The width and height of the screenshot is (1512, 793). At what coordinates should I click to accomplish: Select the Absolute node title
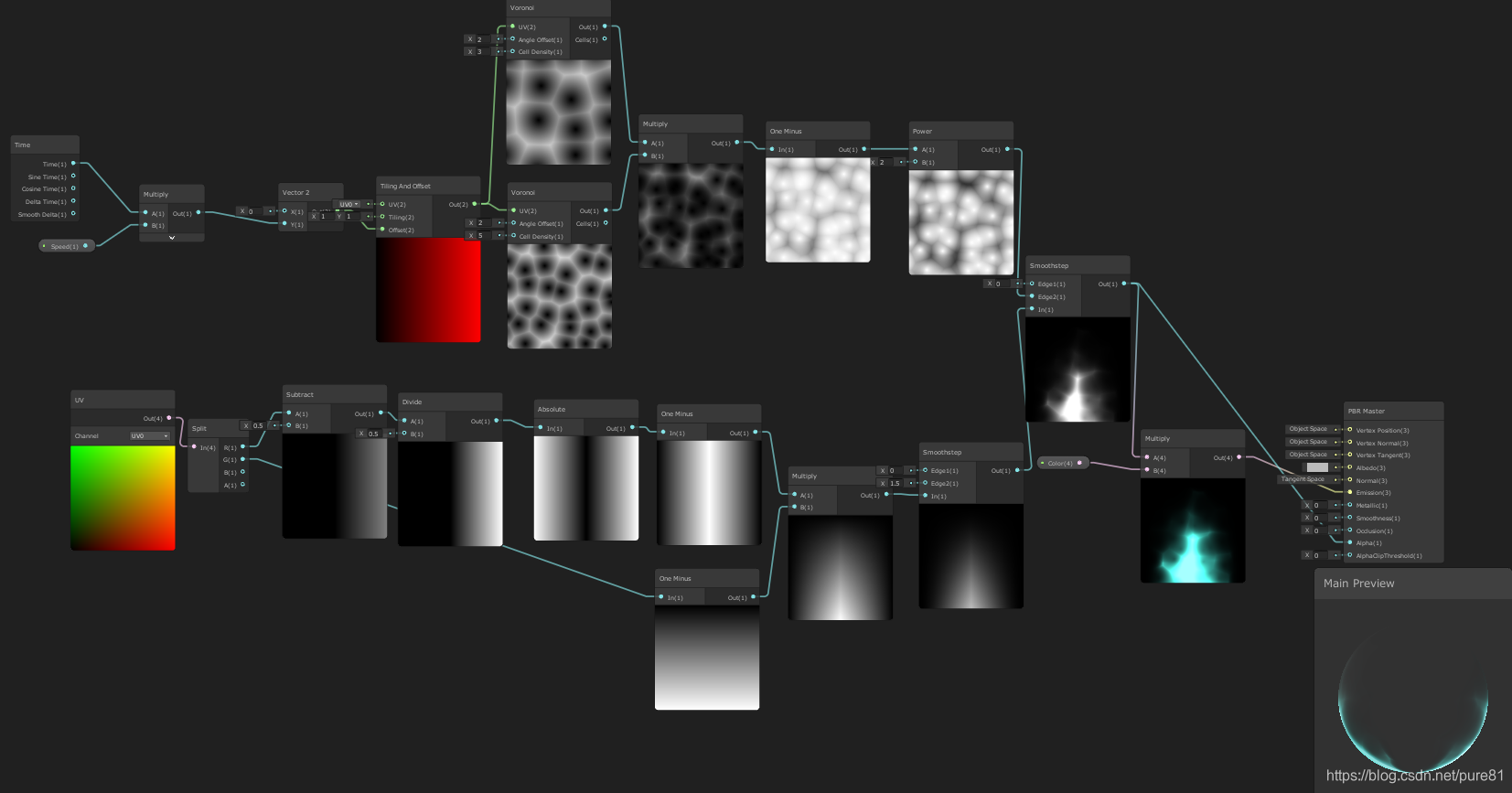(552, 409)
